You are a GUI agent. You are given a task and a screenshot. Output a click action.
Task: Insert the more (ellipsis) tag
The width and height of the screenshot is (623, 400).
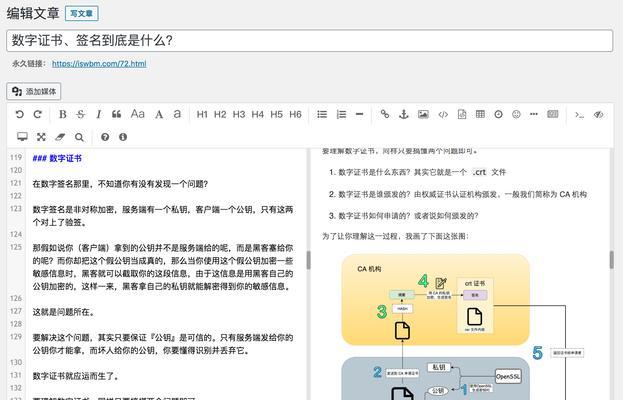click(534, 114)
